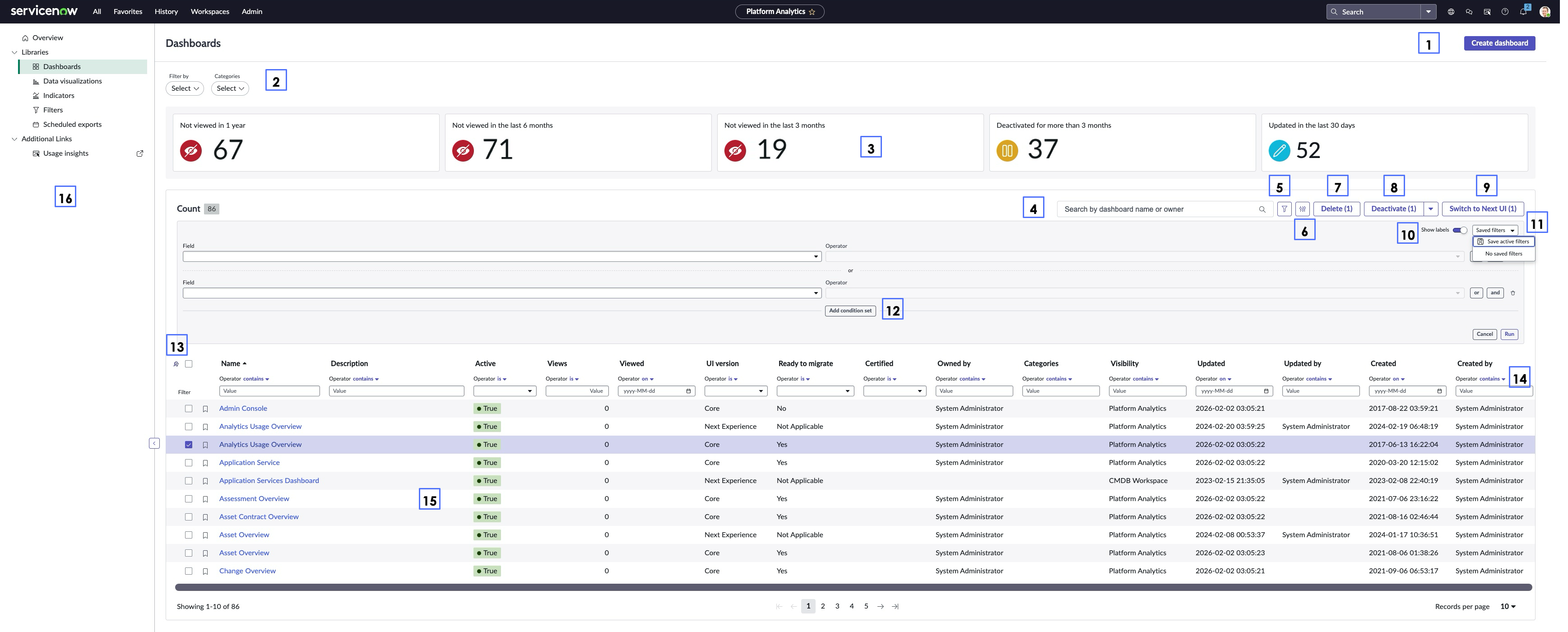Open the Deactivate split-button arrow
Screen dimensions: 1568x632
[1431, 209]
